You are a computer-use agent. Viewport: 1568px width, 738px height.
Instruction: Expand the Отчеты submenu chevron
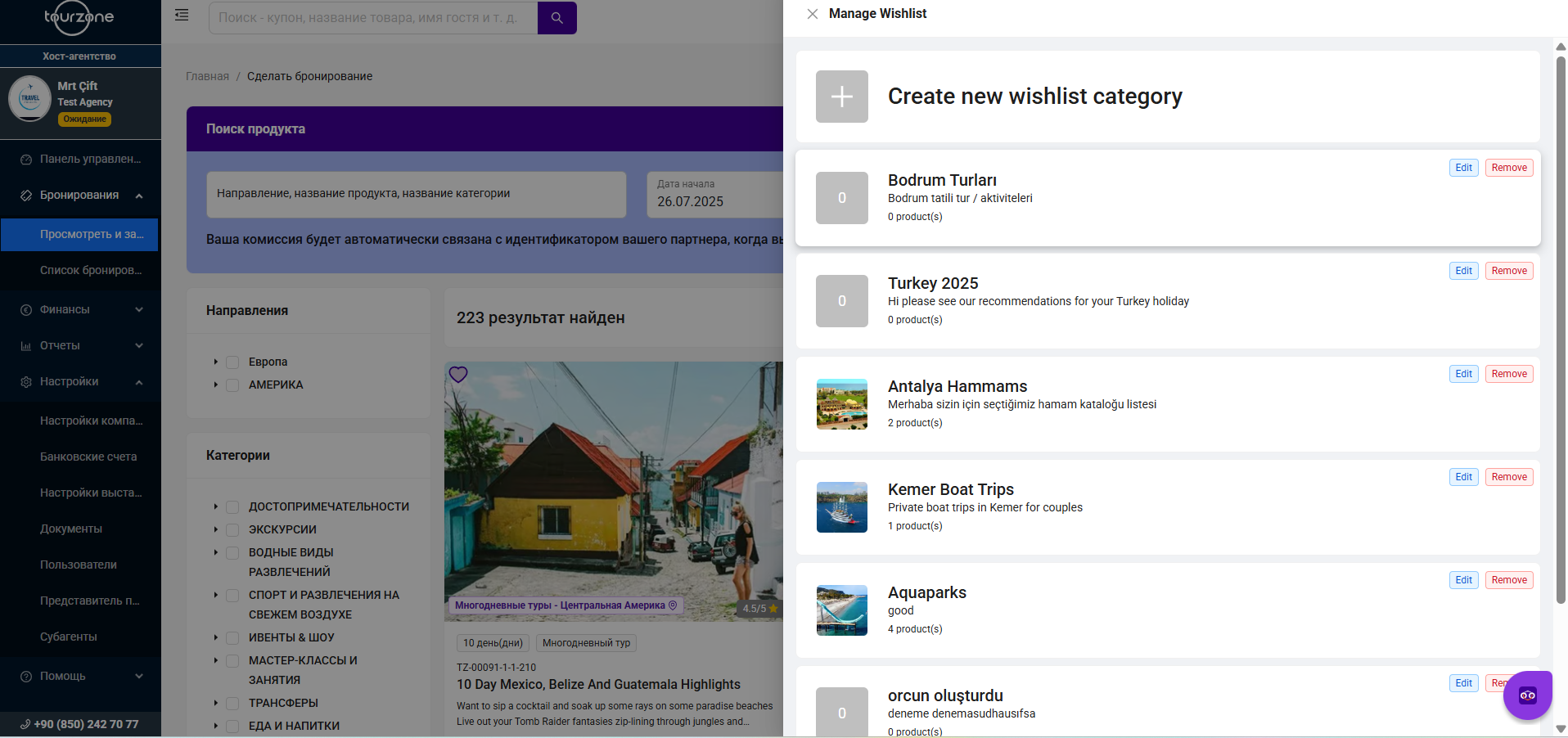pyautogui.click(x=139, y=346)
